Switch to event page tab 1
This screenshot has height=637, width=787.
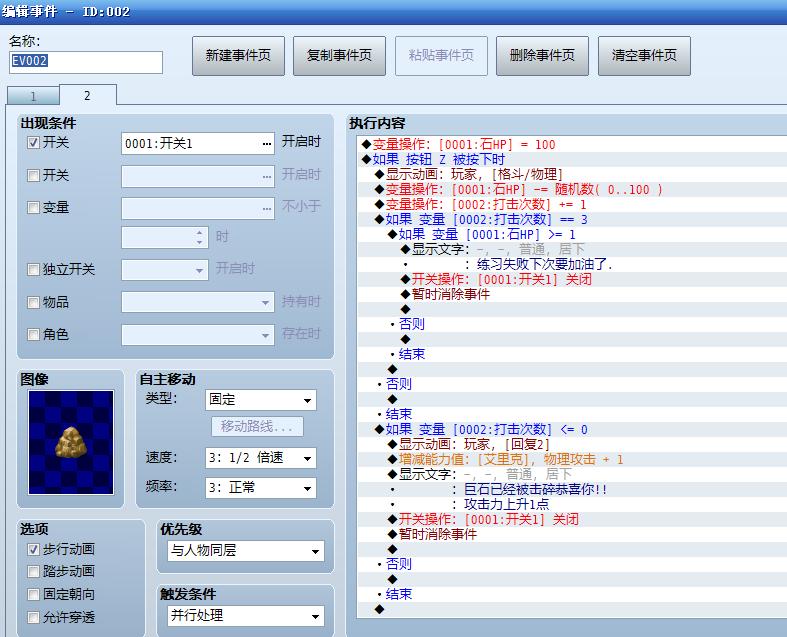33,96
